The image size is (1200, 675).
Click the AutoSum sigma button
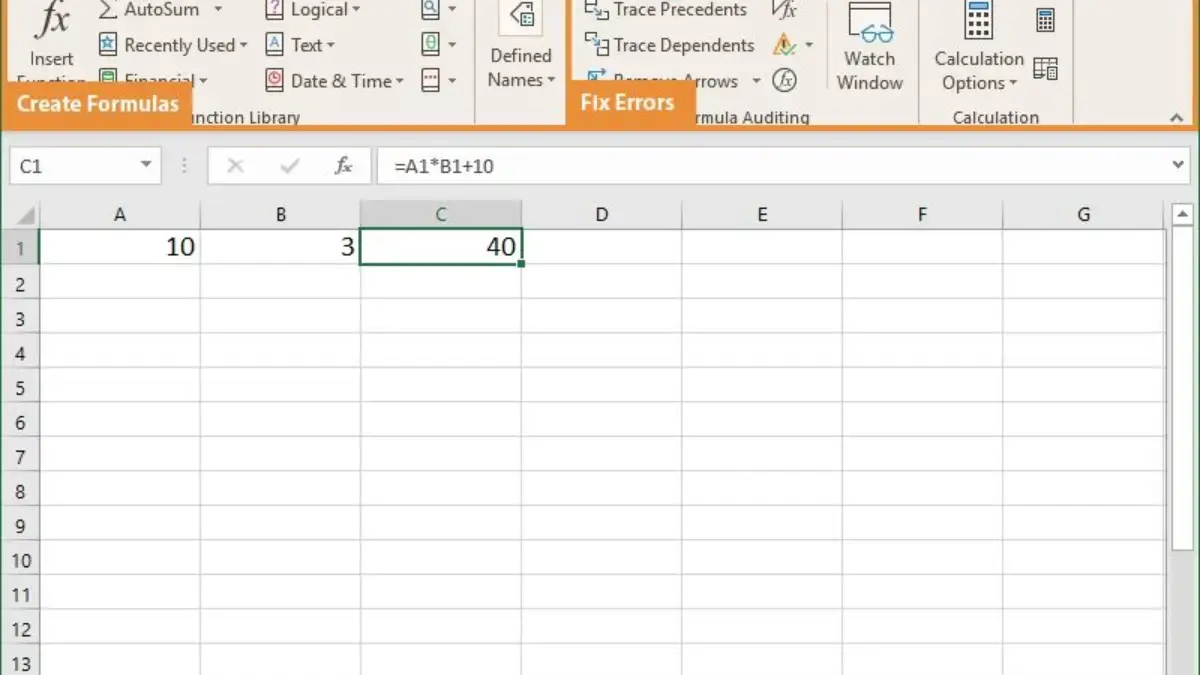109,10
